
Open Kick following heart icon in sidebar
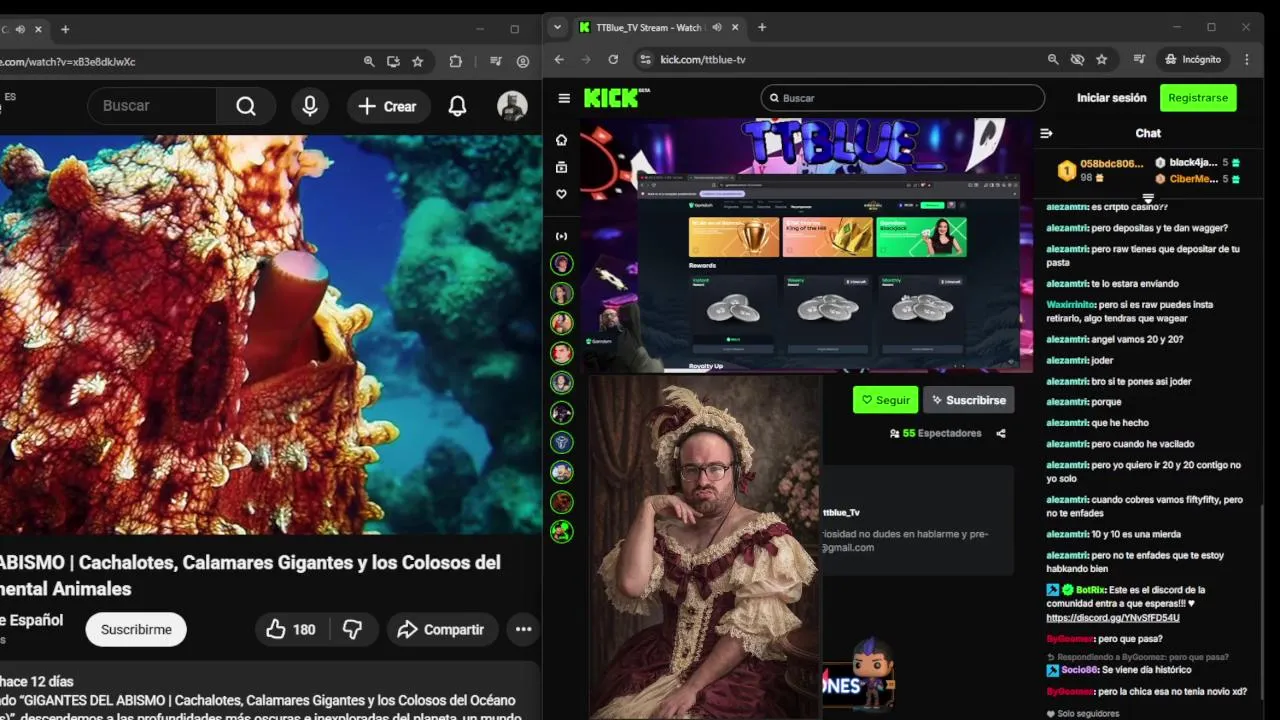(x=561, y=194)
